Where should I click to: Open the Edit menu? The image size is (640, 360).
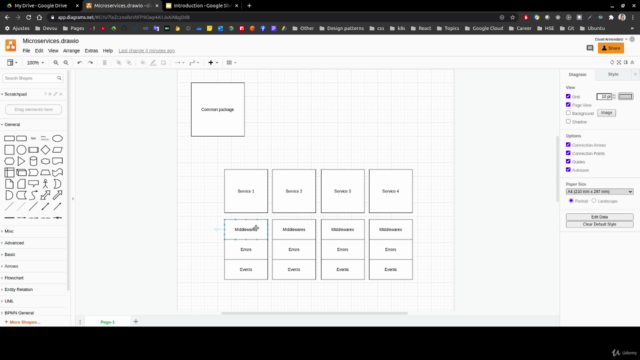pos(39,51)
